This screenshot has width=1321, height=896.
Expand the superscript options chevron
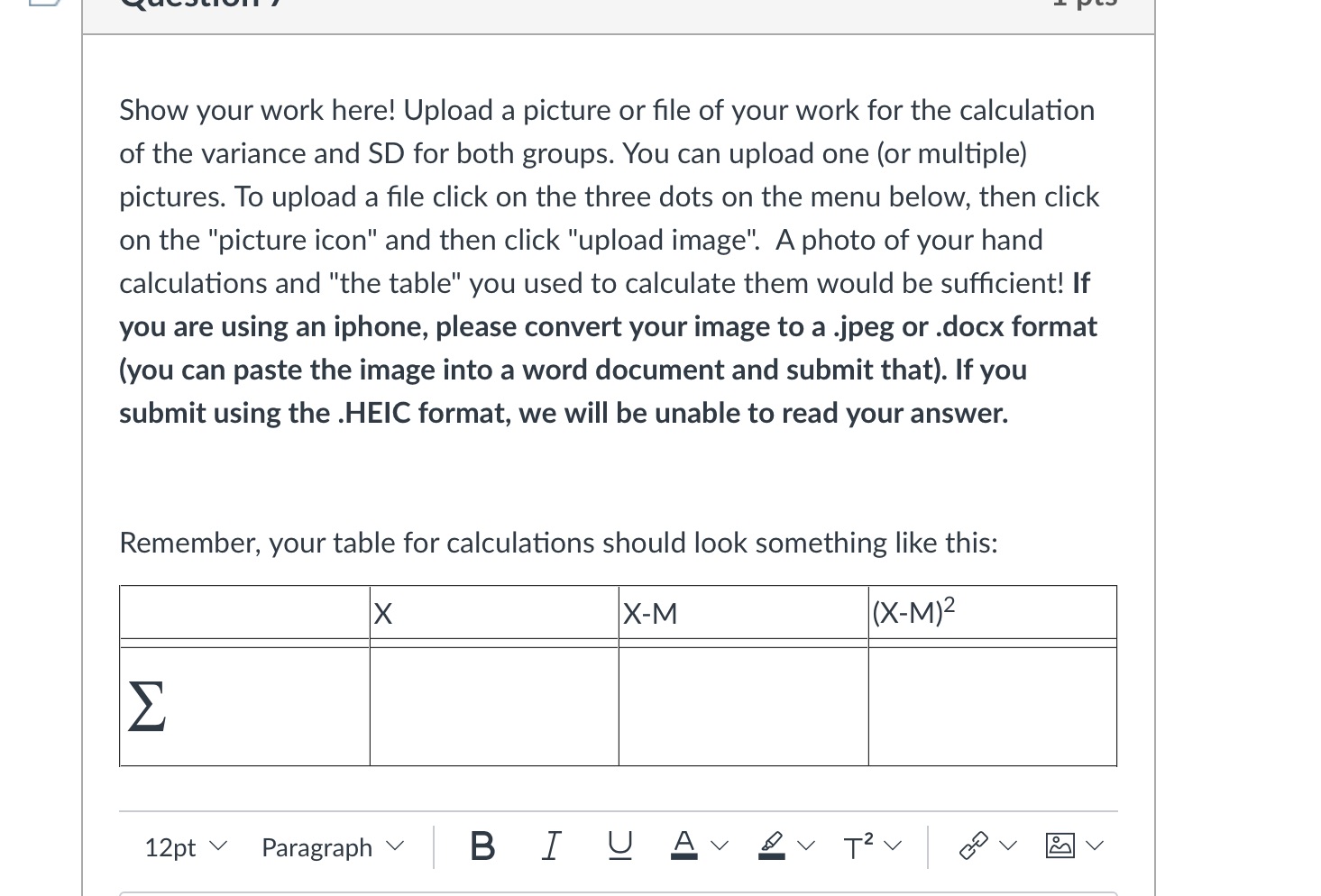click(x=892, y=846)
